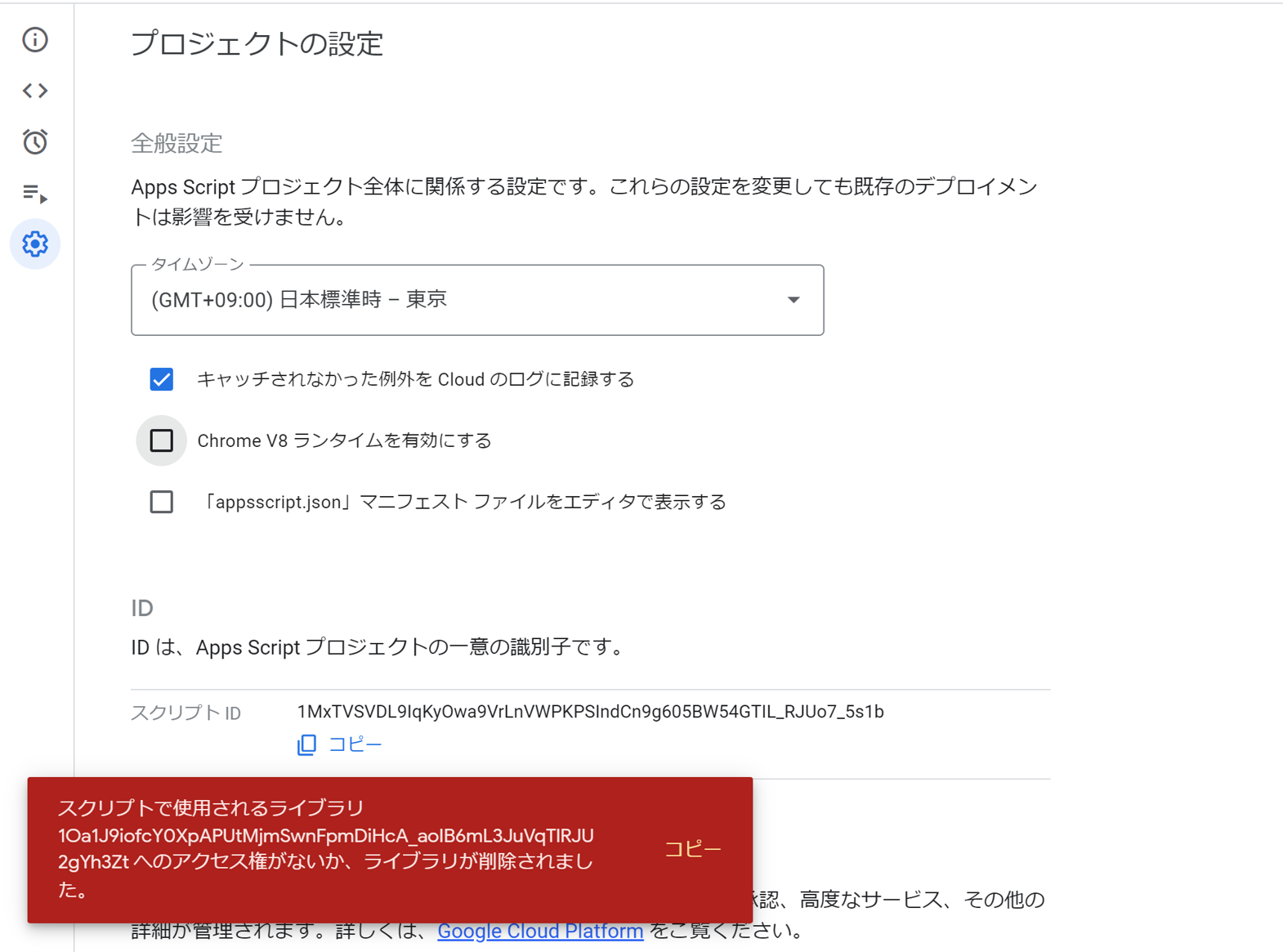The image size is (1283, 952).
Task: Click the timezone dropdown arrow
Action: pyautogui.click(x=793, y=300)
